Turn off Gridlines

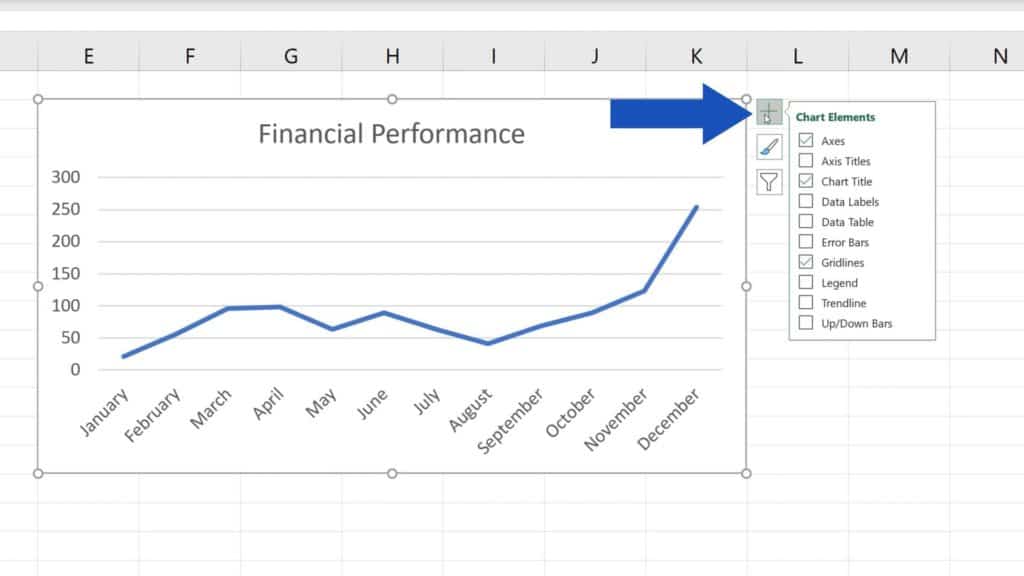[805, 261]
